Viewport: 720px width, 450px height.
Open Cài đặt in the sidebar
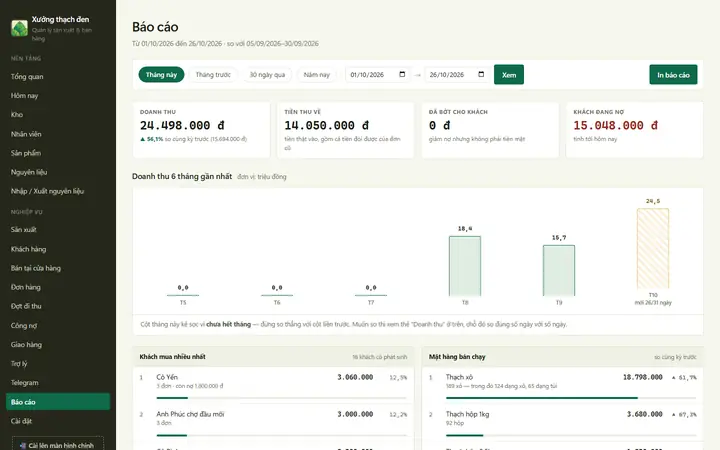click(x=57, y=421)
